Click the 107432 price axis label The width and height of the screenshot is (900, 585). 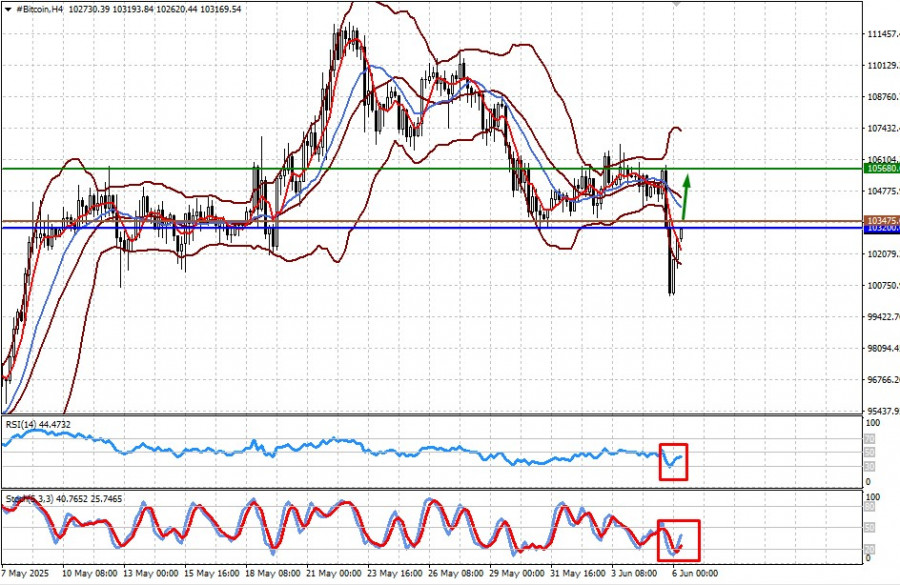pyautogui.click(x=883, y=128)
